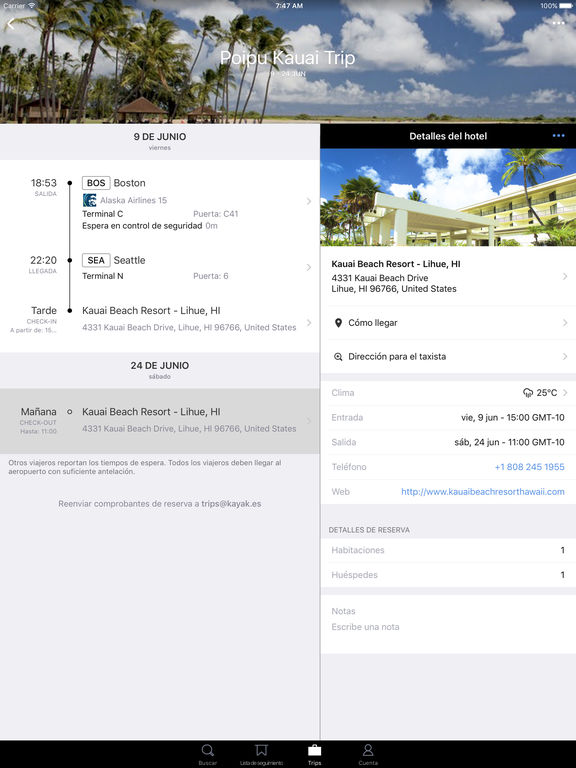Select the 24 June check-out entry

tap(160, 421)
